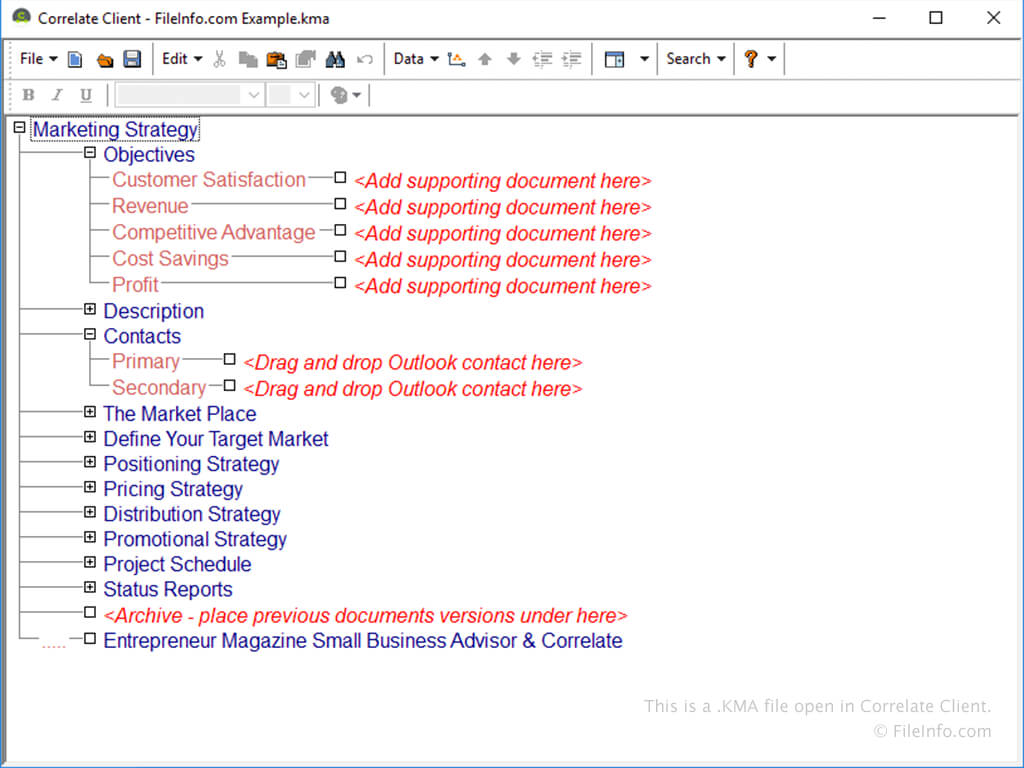Click the Move Down arrow icon
This screenshot has height=768, width=1024.
pyautogui.click(x=513, y=59)
